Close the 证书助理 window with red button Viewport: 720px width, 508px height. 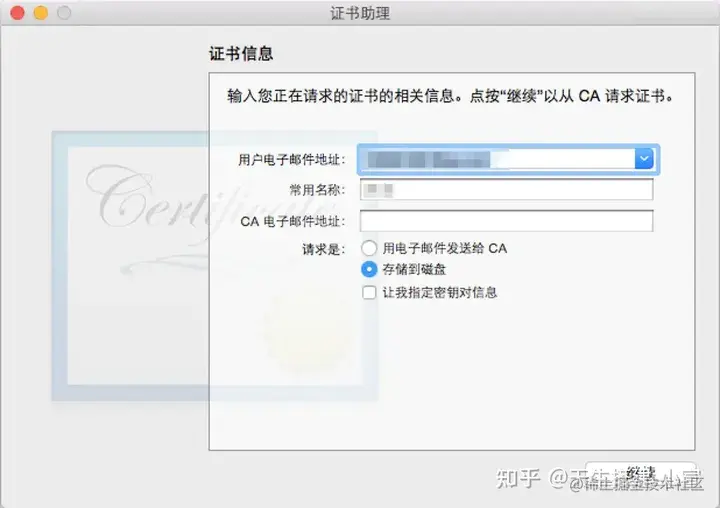pyautogui.click(x=17, y=13)
